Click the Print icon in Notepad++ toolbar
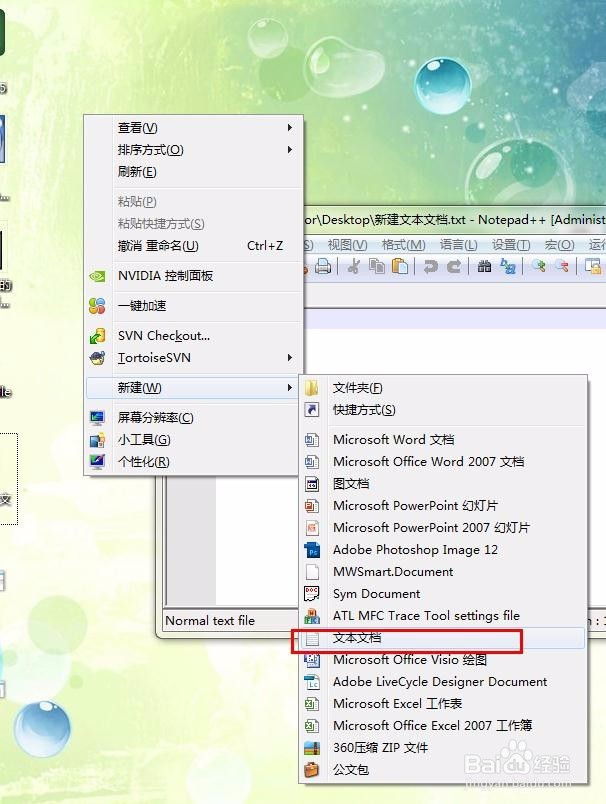Screen dimensions: 606x804 click(x=322, y=266)
